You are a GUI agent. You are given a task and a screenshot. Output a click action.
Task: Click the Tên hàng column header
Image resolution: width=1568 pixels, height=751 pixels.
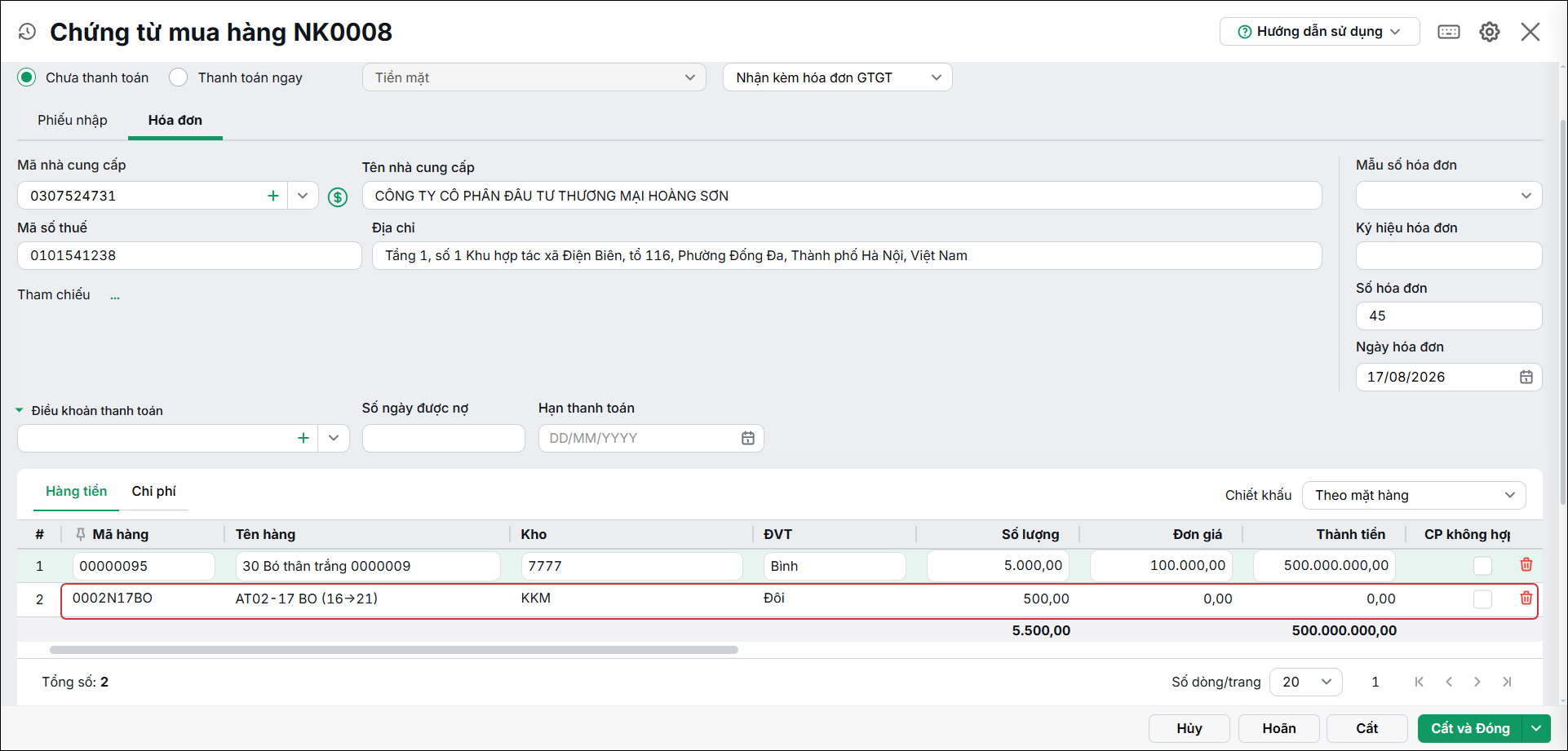tap(265, 534)
